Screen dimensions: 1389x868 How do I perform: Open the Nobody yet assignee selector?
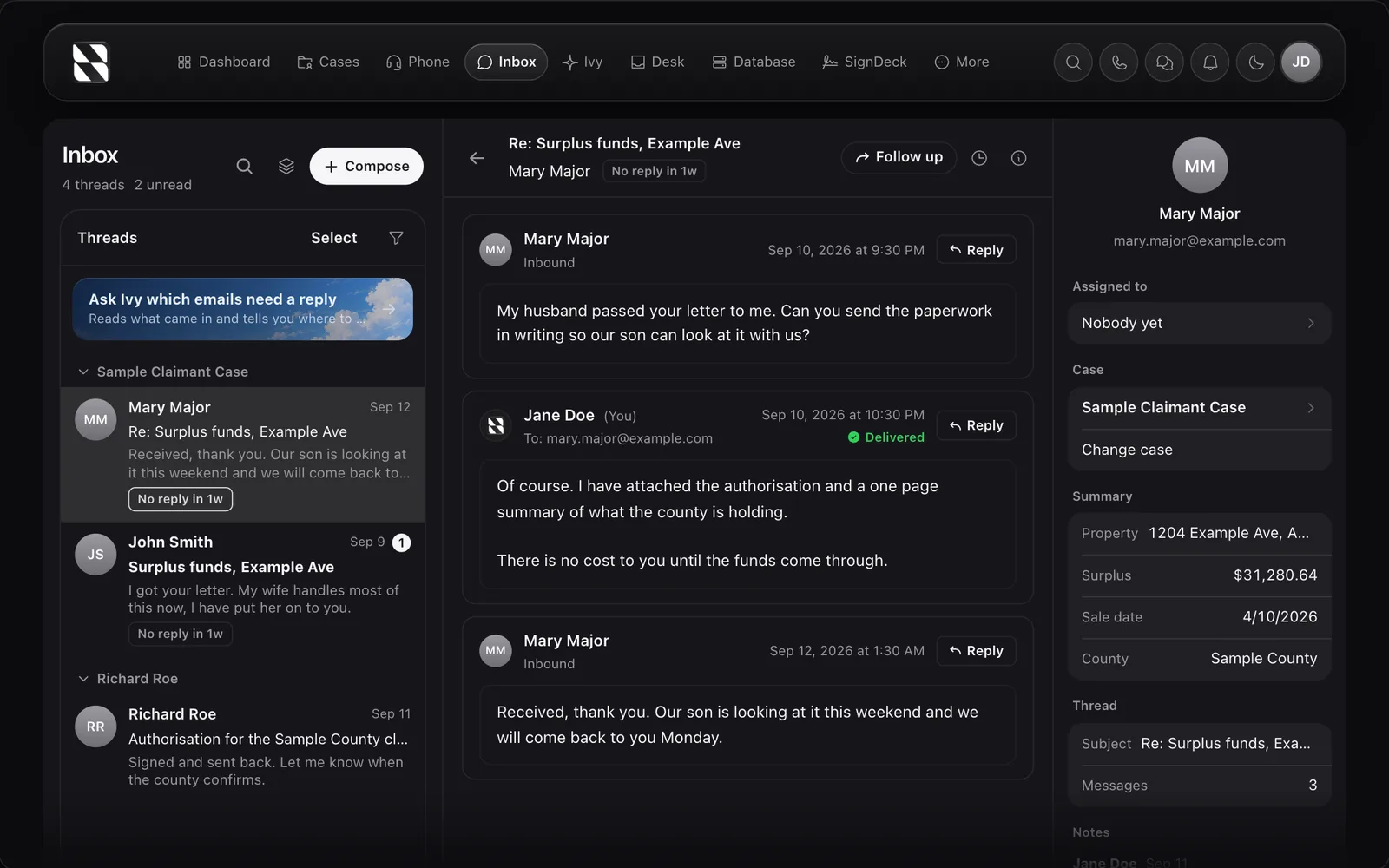(x=1199, y=323)
